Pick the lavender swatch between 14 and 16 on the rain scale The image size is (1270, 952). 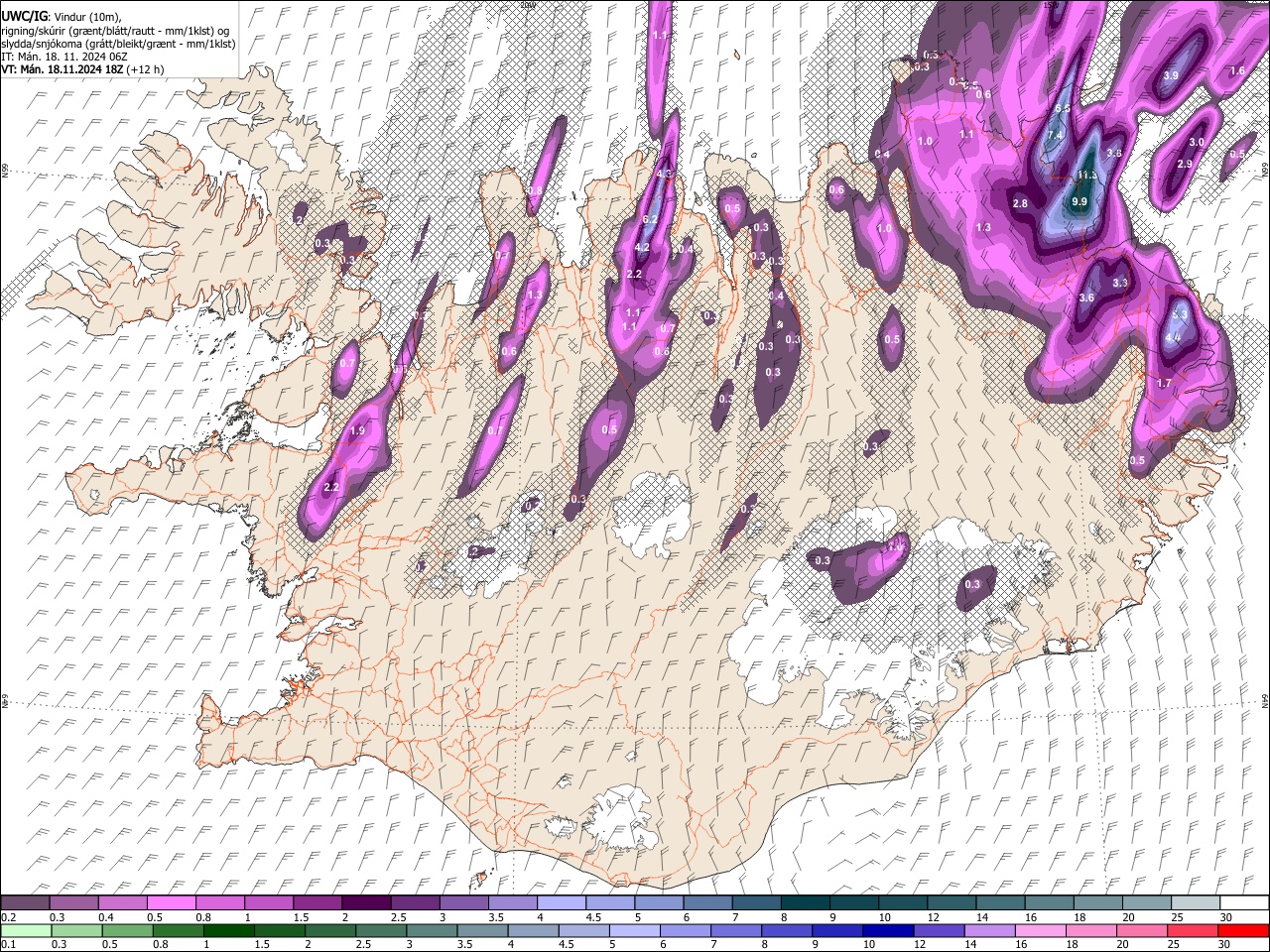point(990,930)
